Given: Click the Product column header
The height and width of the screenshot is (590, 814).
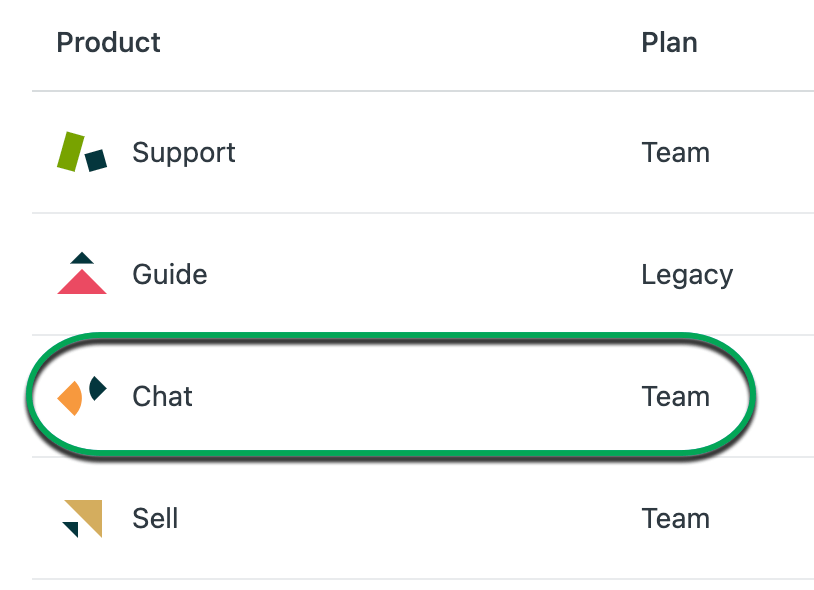Looking at the screenshot, I should [x=108, y=43].
